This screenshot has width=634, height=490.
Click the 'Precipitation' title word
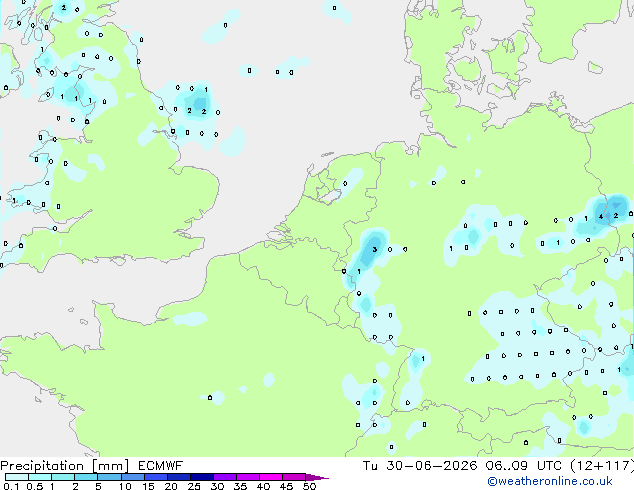click(x=42, y=466)
